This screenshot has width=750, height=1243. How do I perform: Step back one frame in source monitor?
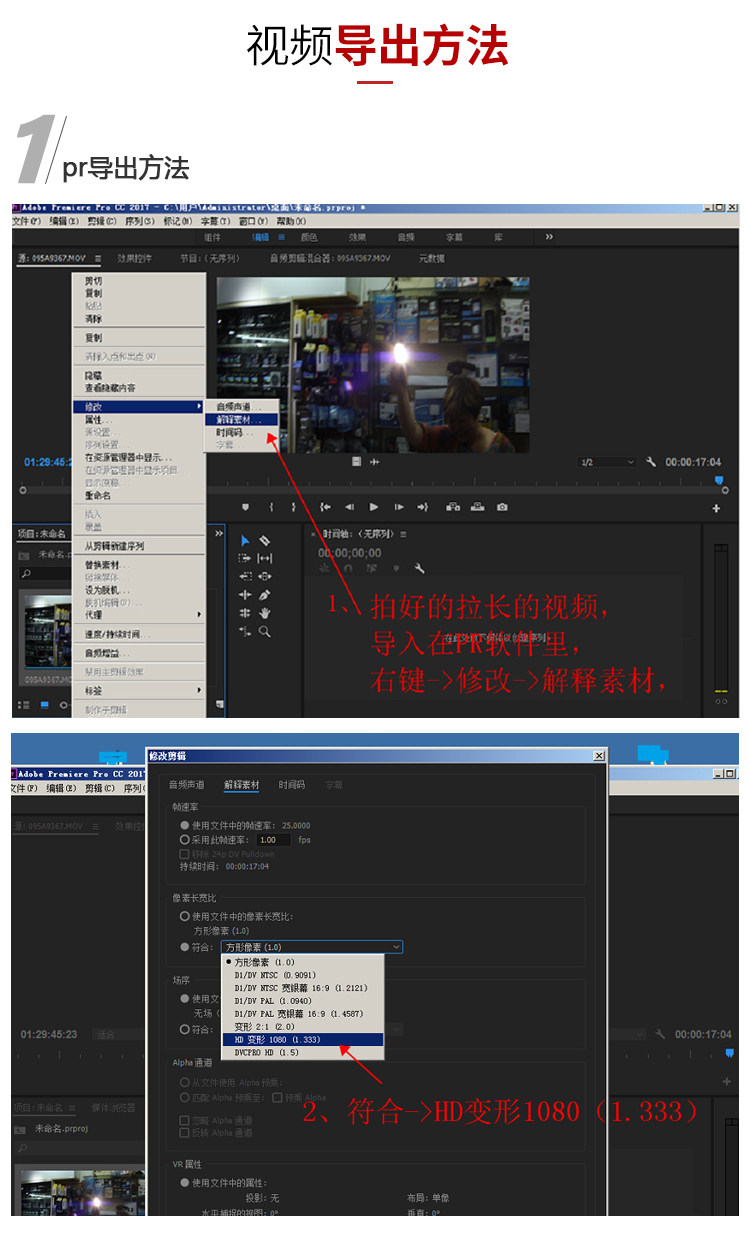click(x=349, y=507)
